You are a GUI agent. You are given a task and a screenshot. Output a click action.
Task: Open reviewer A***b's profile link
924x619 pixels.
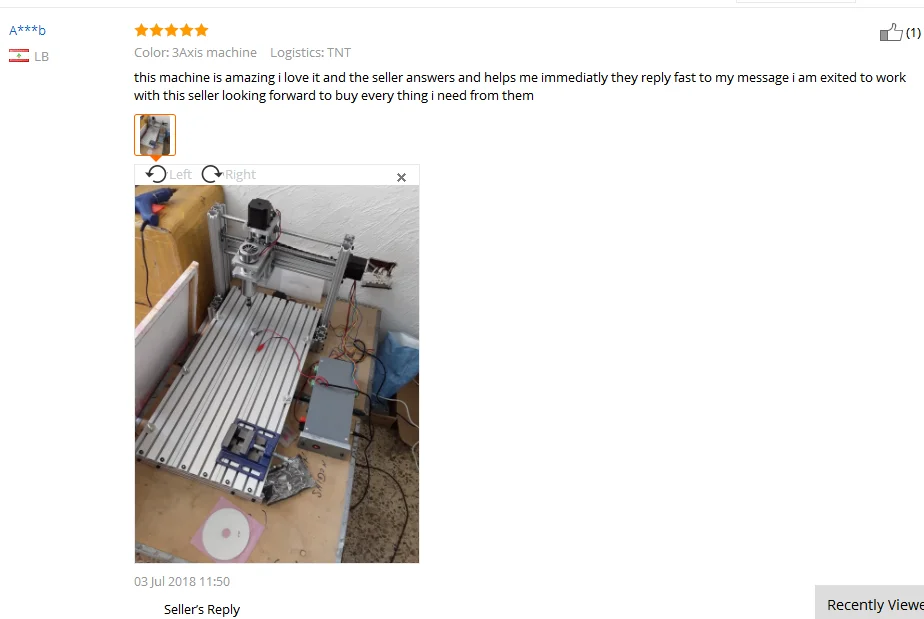(27, 30)
